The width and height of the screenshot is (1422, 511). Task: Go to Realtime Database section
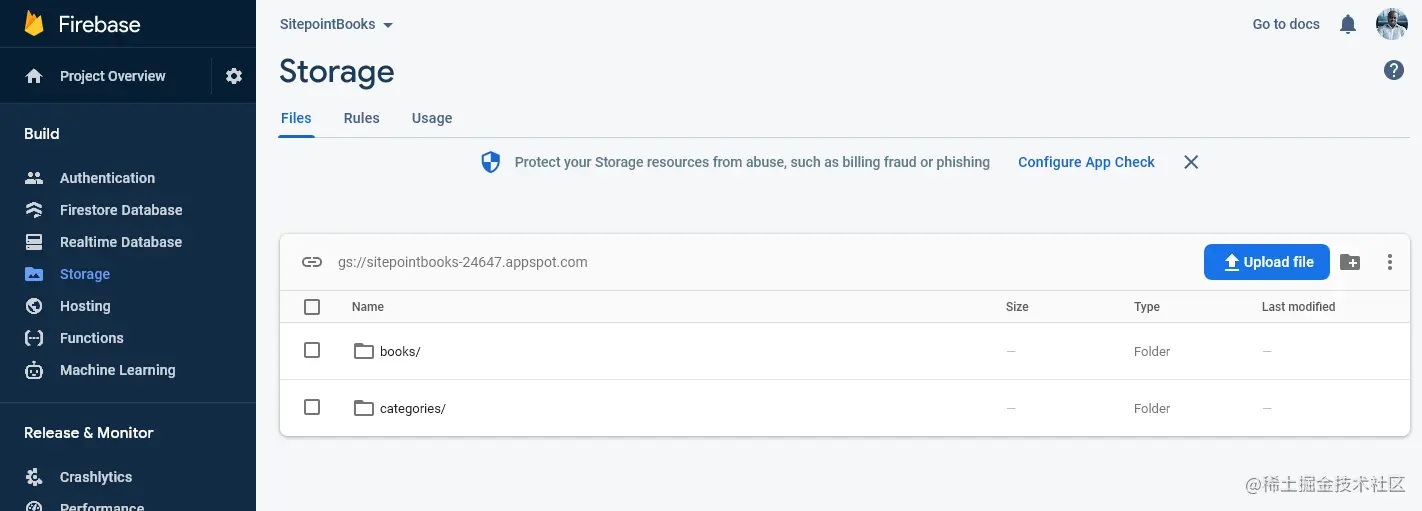(x=121, y=242)
